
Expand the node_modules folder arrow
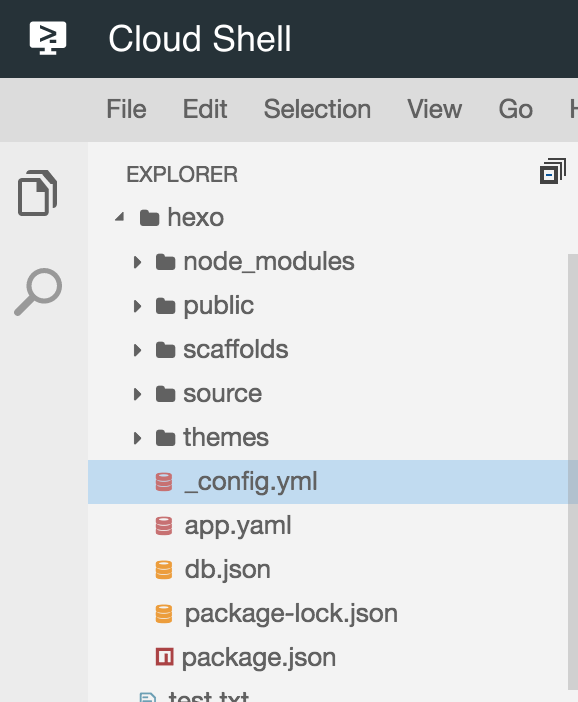tap(137, 262)
